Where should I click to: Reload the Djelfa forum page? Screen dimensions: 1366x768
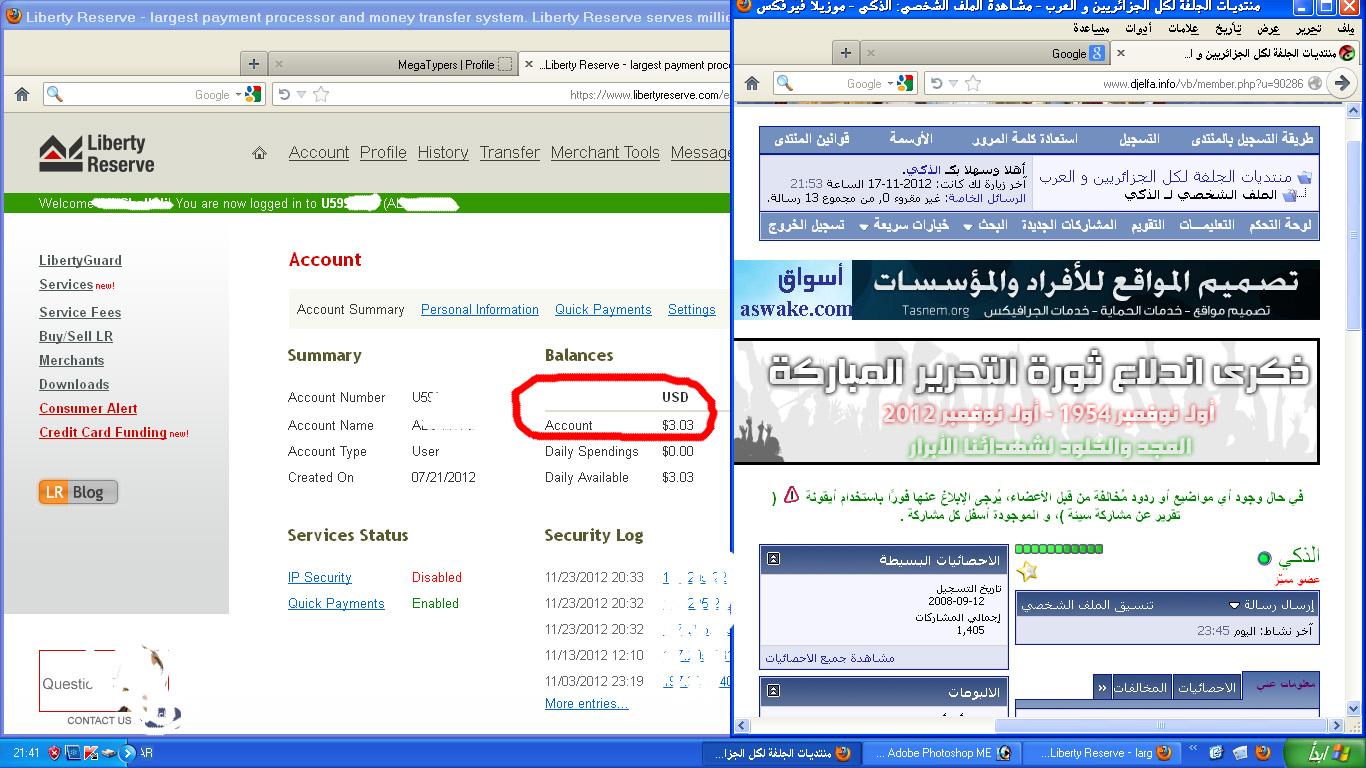pos(936,83)
